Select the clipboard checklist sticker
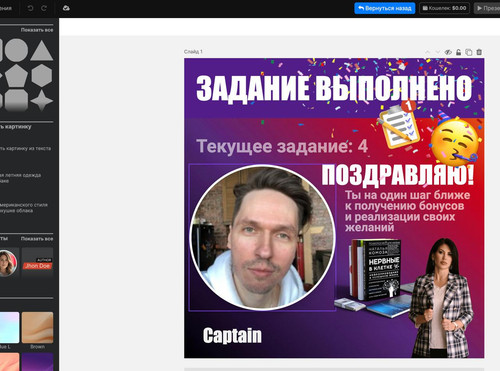The height and width of the screenshot is (371, 500). pyautogui.click(x=398, y=125)
